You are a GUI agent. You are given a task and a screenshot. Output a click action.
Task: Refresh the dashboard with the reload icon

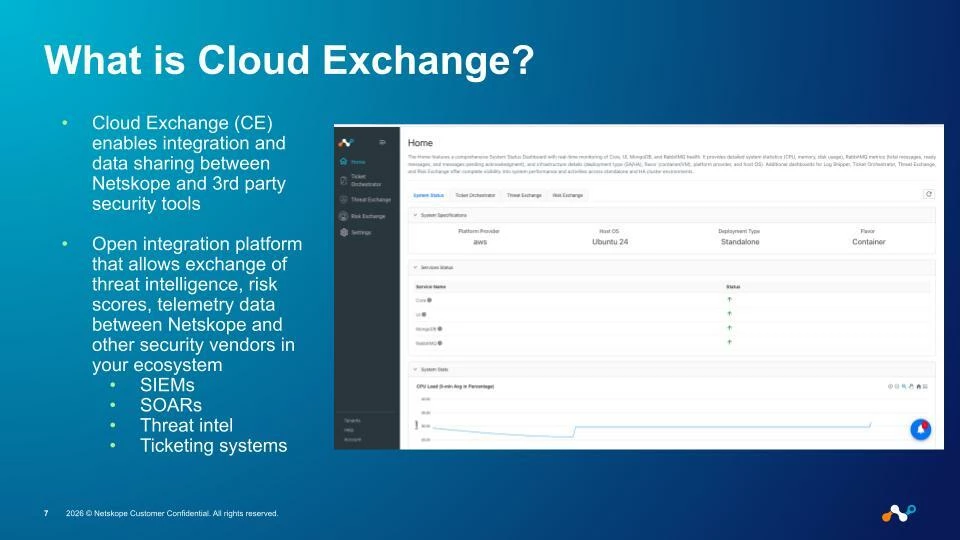coord(928,194)
